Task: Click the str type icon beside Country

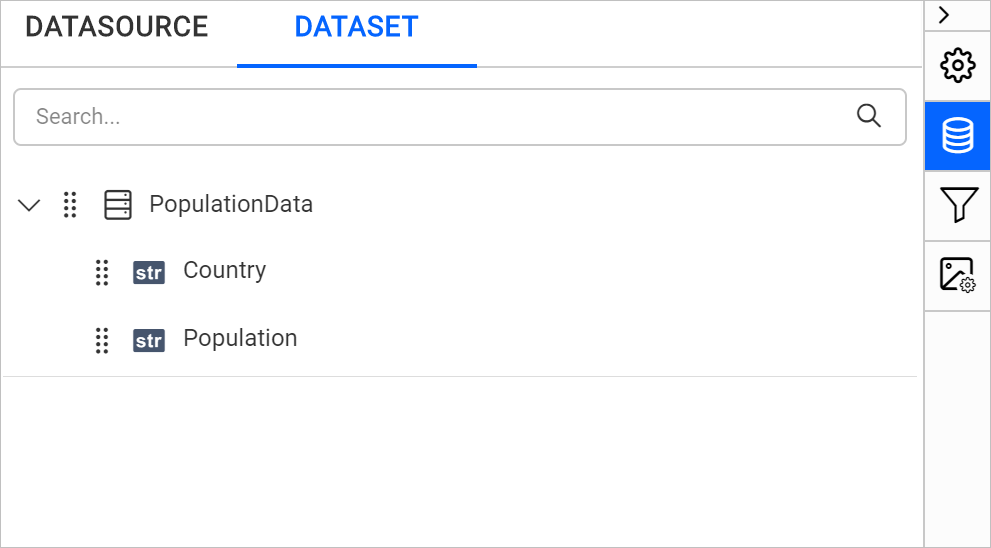Action: coord(149,272)
